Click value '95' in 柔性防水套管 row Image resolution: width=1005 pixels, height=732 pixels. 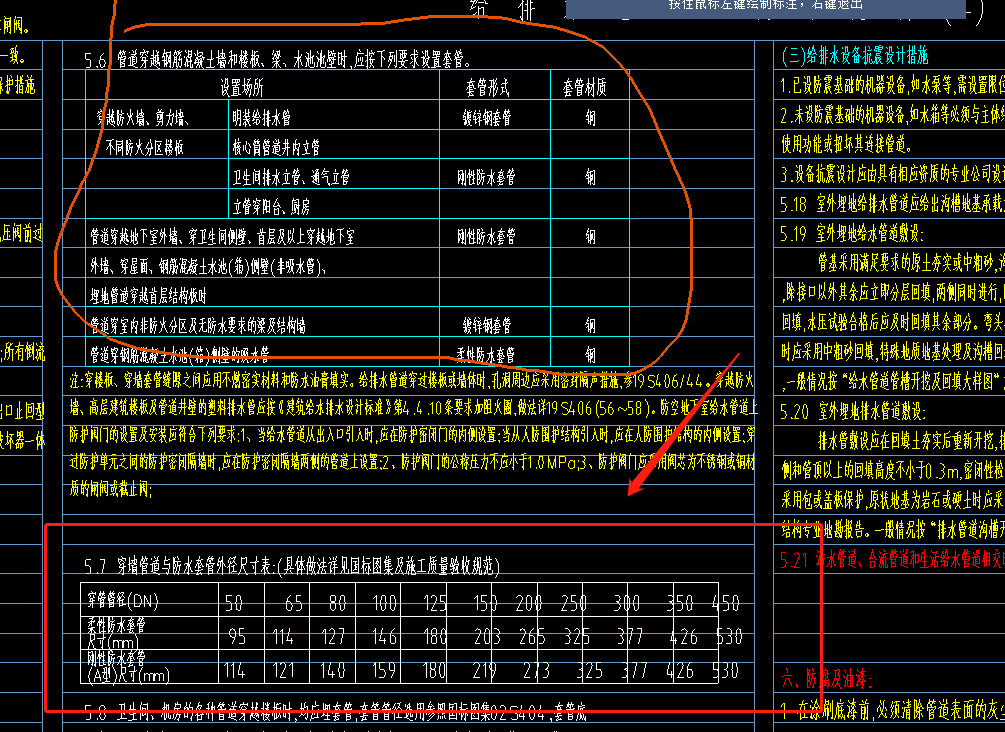coord(238,636)
